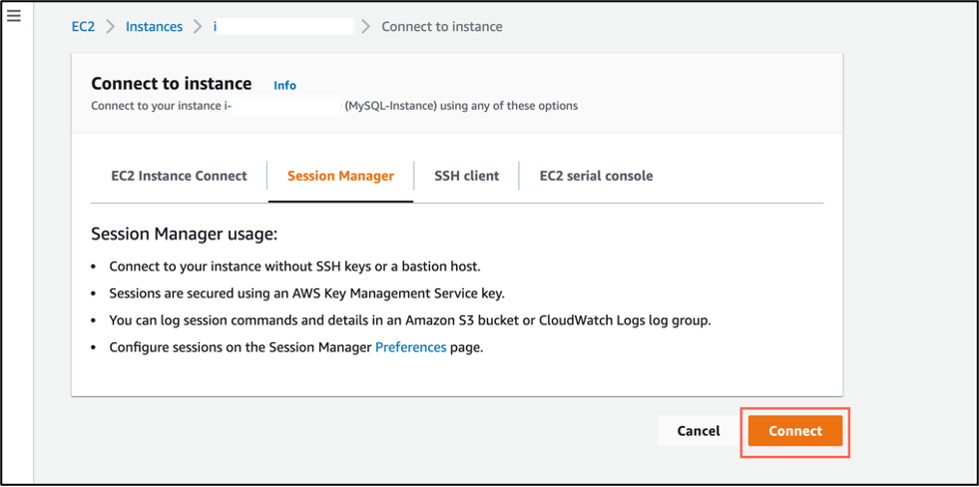Click the Cancel button
This screenshot has height=487, width=979.
click(x=698, y=431)
